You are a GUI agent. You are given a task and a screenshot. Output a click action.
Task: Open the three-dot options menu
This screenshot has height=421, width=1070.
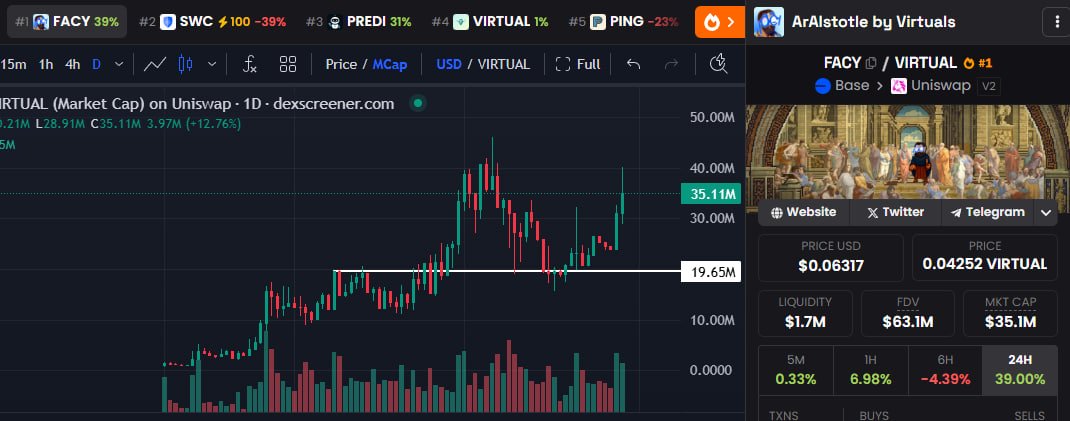click(1056, 21)
